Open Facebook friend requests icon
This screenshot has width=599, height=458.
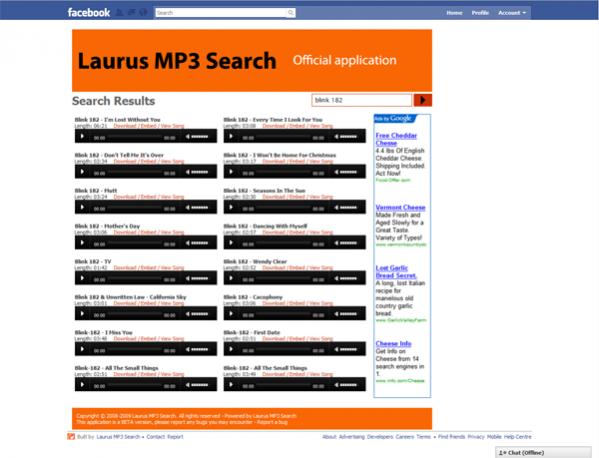click(x=120, y=13)
